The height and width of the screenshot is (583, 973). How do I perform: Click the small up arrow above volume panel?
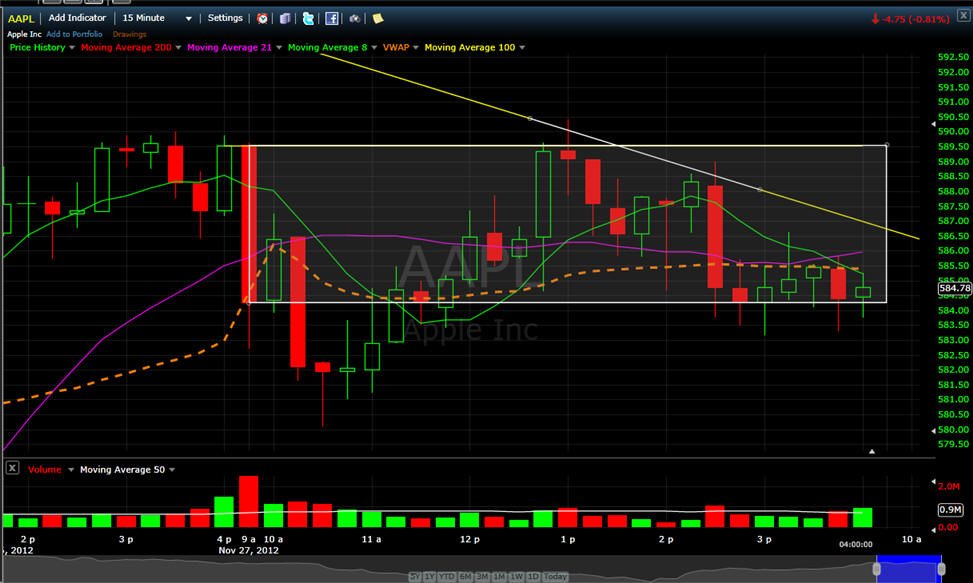872,452
